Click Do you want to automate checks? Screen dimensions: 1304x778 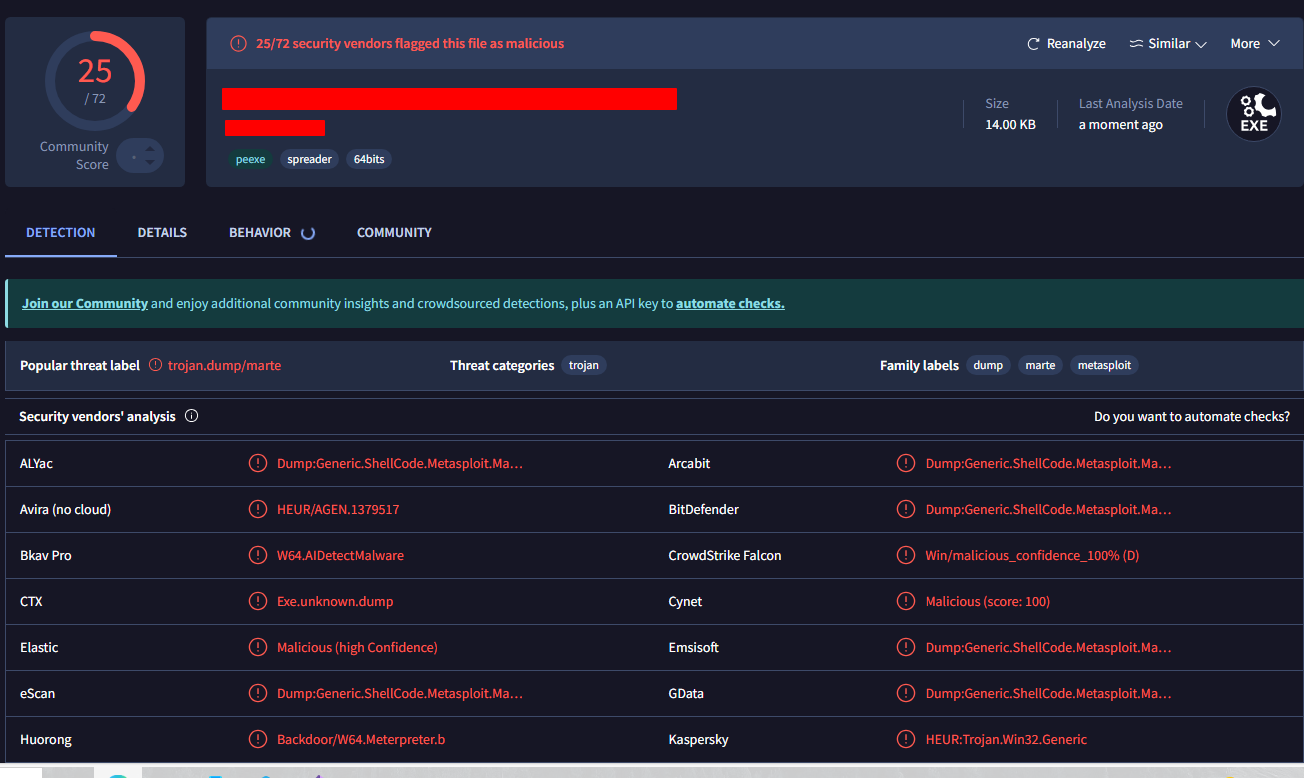[x=1192, y=416]
